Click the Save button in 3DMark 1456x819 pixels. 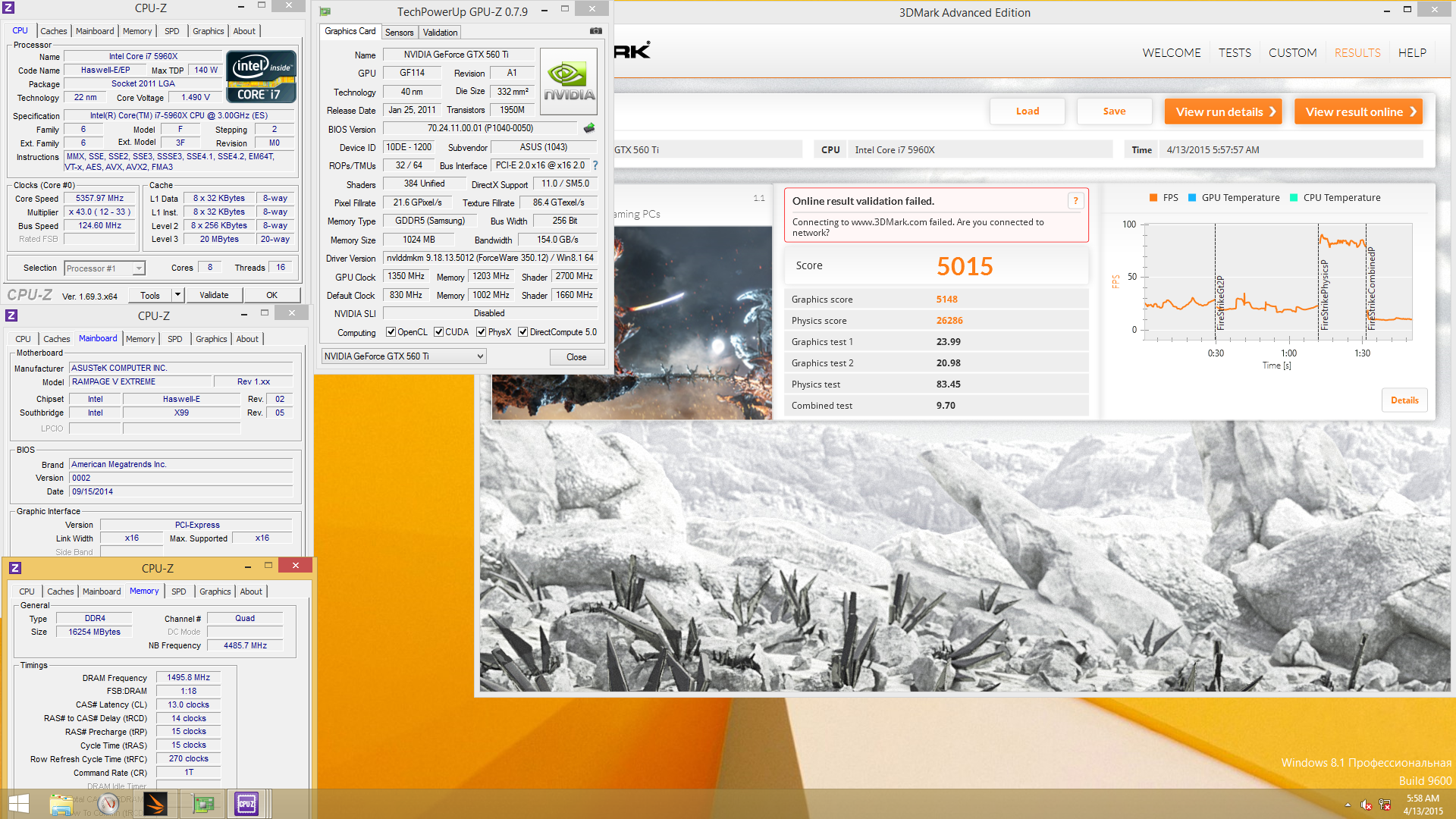pos(1114,111)
